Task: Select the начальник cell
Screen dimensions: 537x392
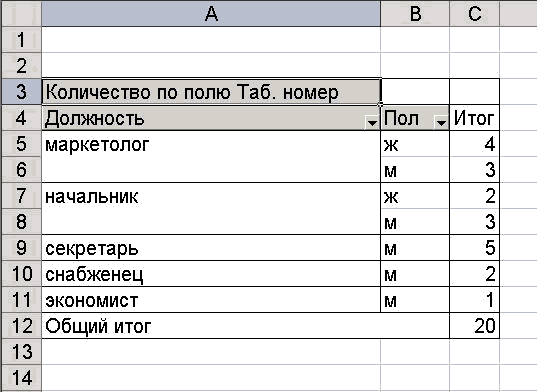Action: coord(211,196)
